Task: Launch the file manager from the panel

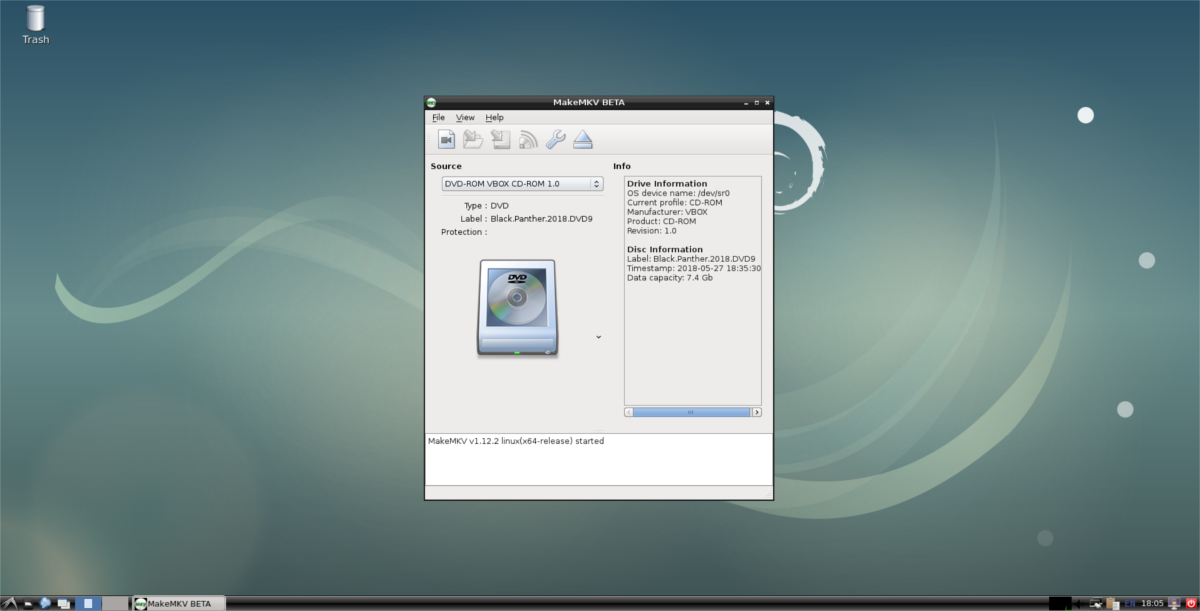Action: (28, 604)
